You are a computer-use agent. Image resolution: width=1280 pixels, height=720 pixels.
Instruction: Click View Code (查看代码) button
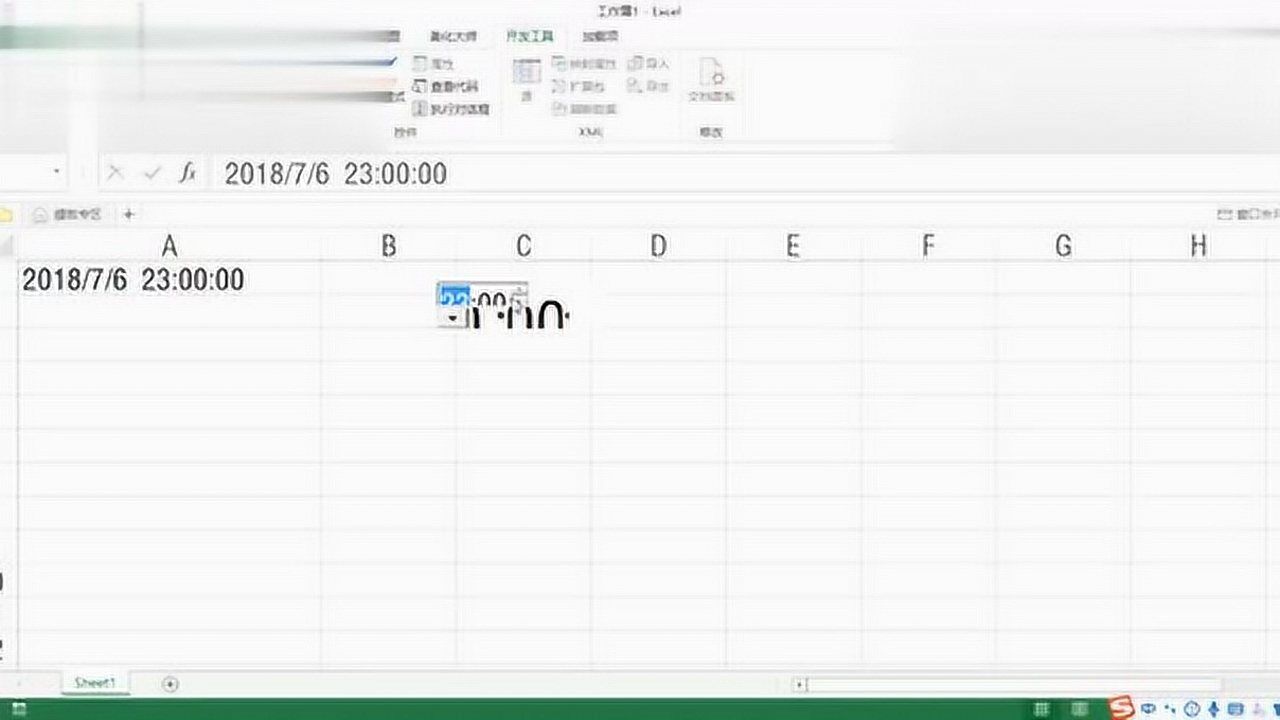pos(446,86)
